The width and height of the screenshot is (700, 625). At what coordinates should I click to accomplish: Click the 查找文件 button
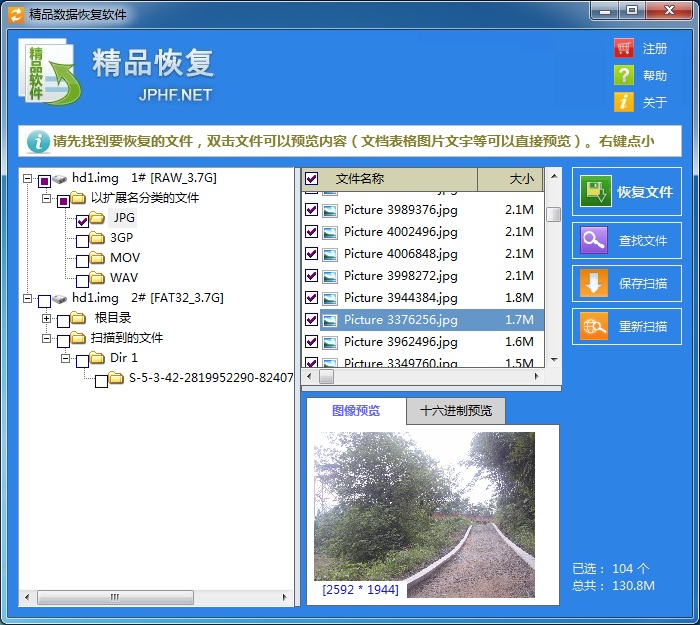tap(627, 240)
